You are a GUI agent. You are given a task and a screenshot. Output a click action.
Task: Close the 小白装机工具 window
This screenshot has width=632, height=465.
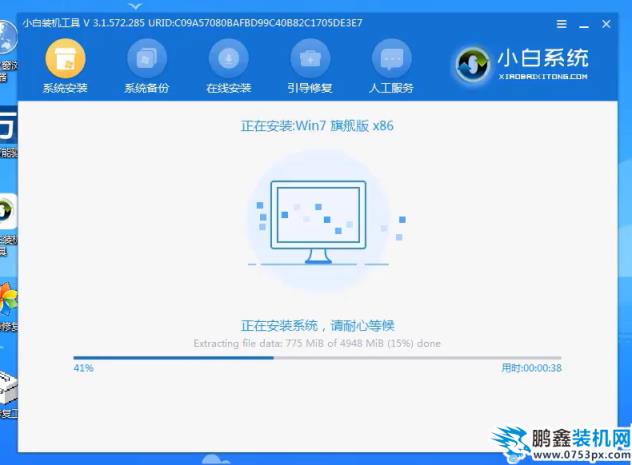[x=606, y=24]
